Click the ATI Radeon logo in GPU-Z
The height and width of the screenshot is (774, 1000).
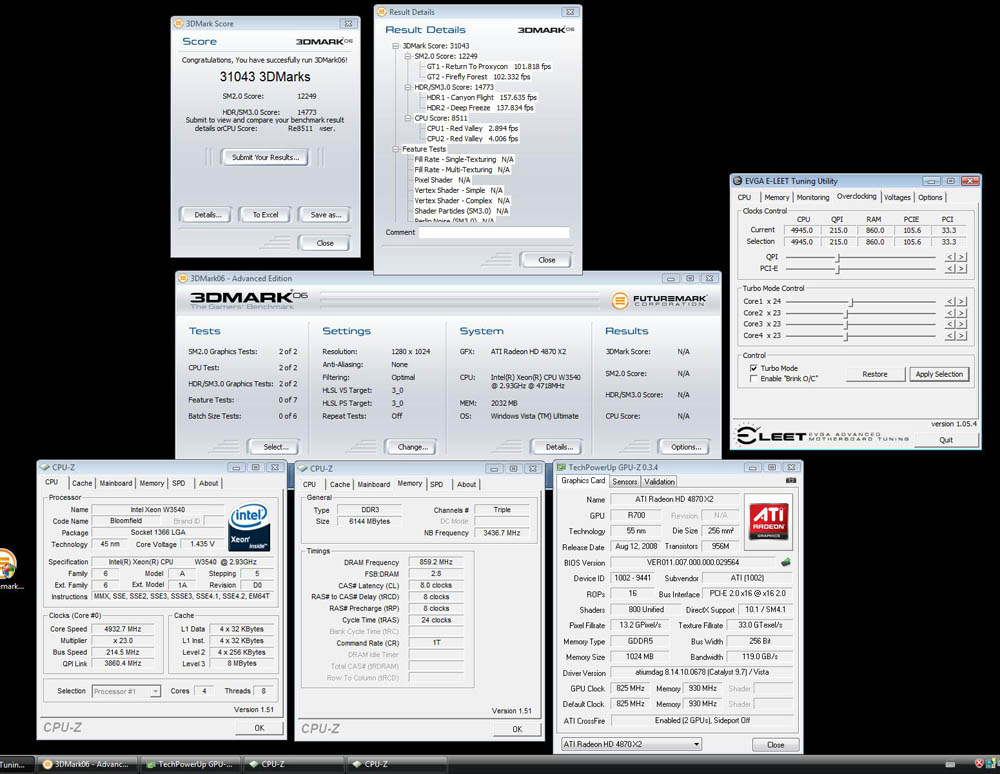coord(768,521)
